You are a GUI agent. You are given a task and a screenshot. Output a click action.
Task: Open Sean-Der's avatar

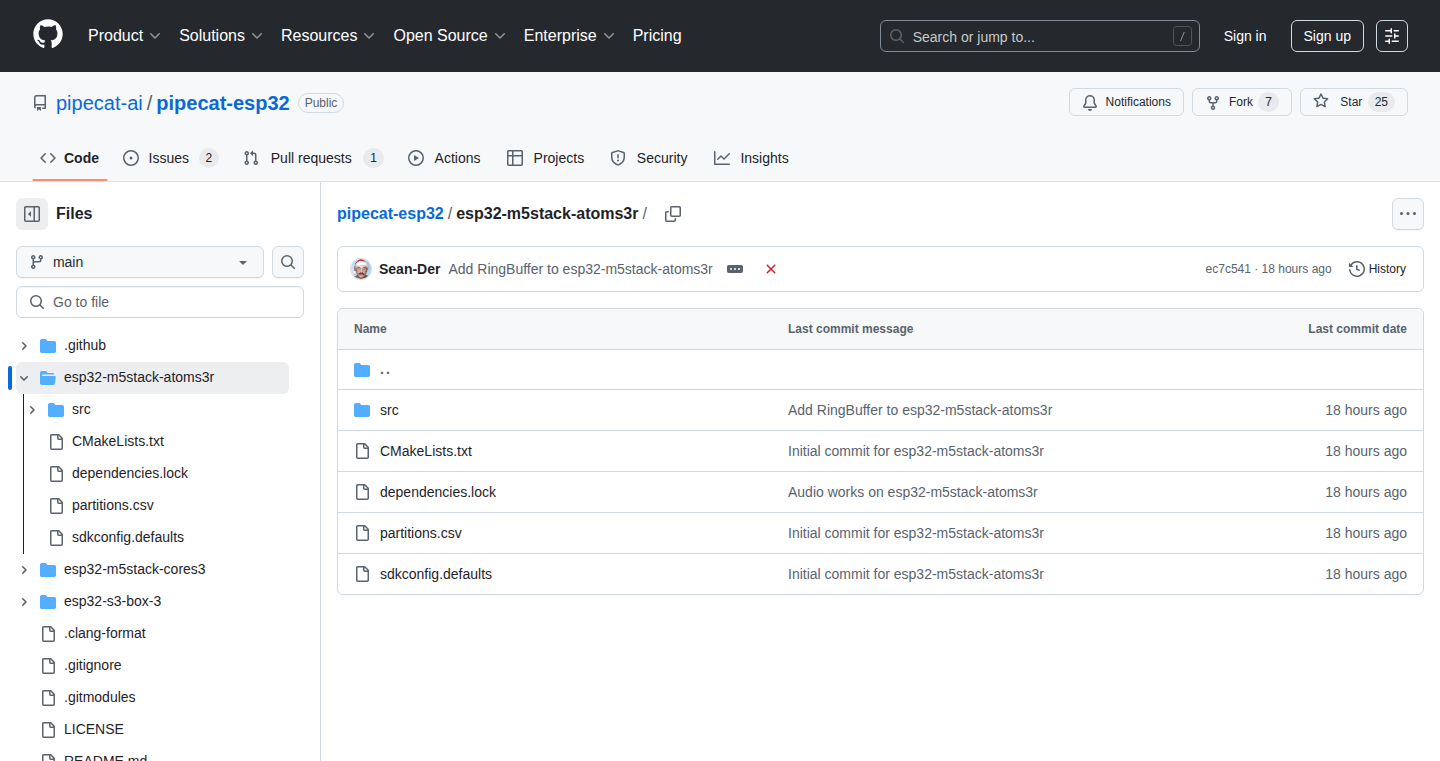361,269
